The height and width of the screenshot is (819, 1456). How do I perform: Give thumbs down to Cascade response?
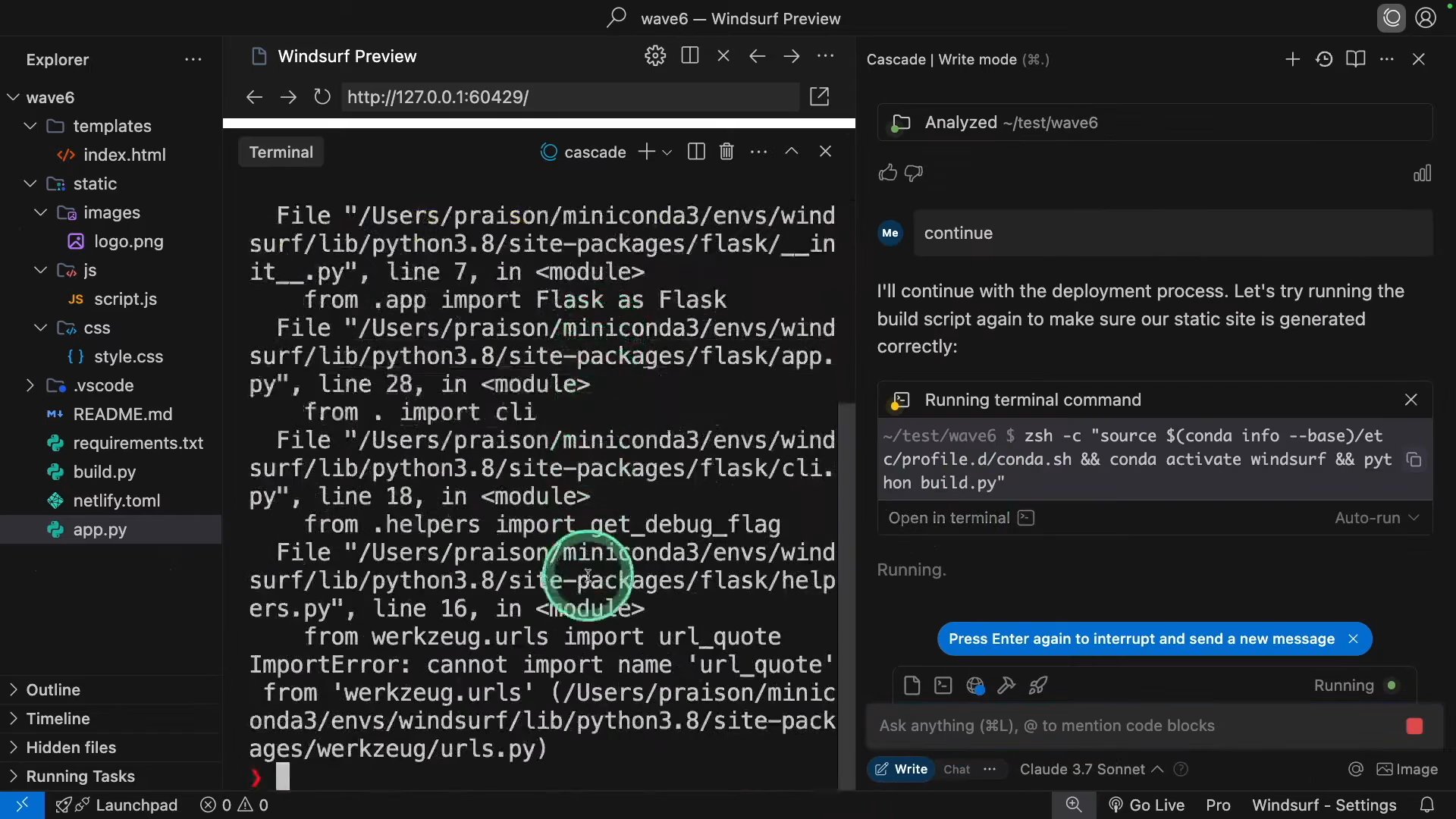tap(914, 173)
